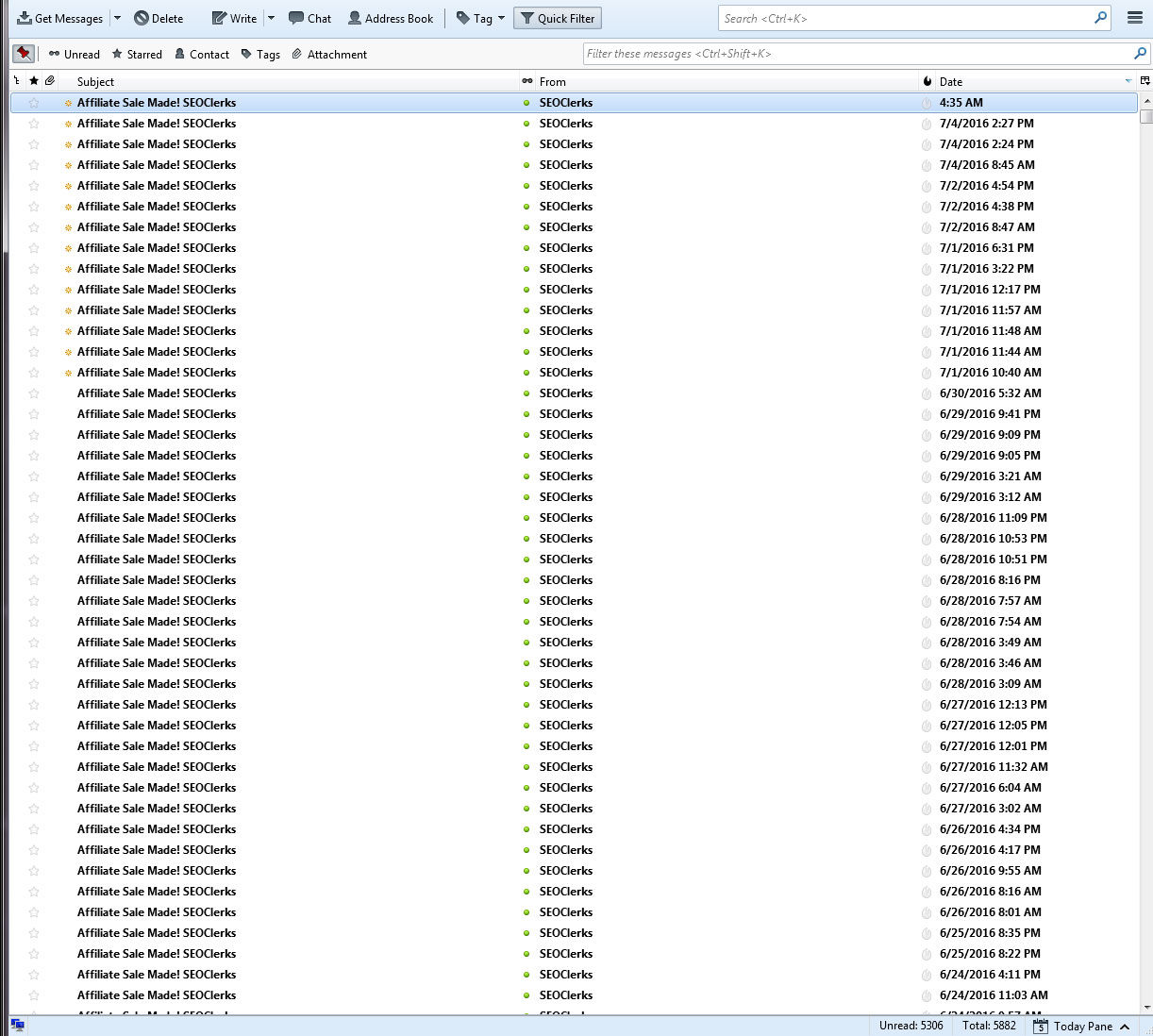Open Chat from the toolbar
The image size is (1153, 1036).
coord(310,18)
